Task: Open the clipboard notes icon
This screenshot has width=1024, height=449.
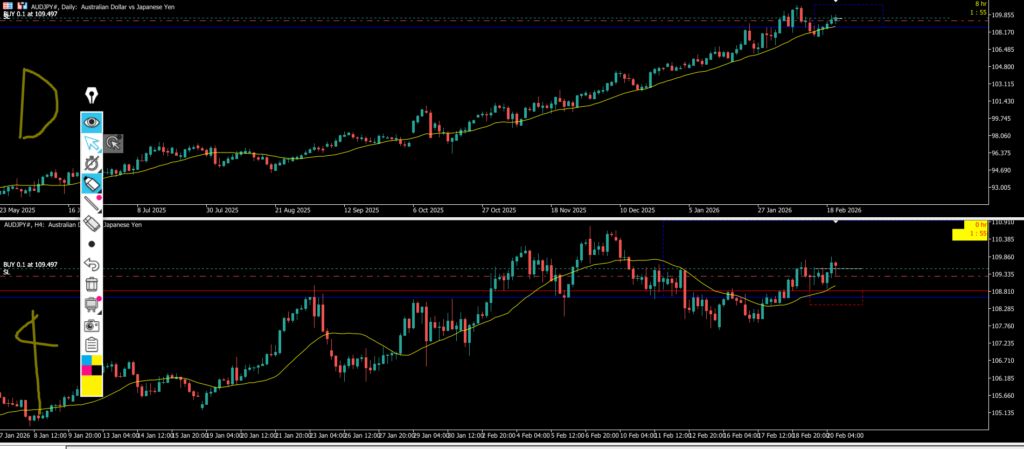Action: tap(91, 344)
